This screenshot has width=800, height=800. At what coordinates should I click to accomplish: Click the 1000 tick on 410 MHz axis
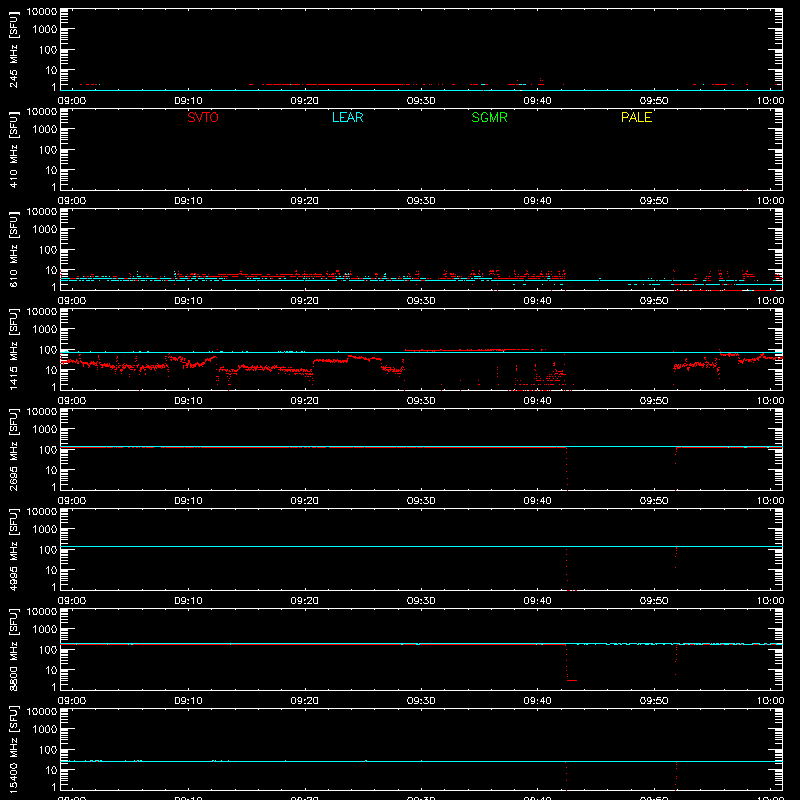tap(45, 130)
